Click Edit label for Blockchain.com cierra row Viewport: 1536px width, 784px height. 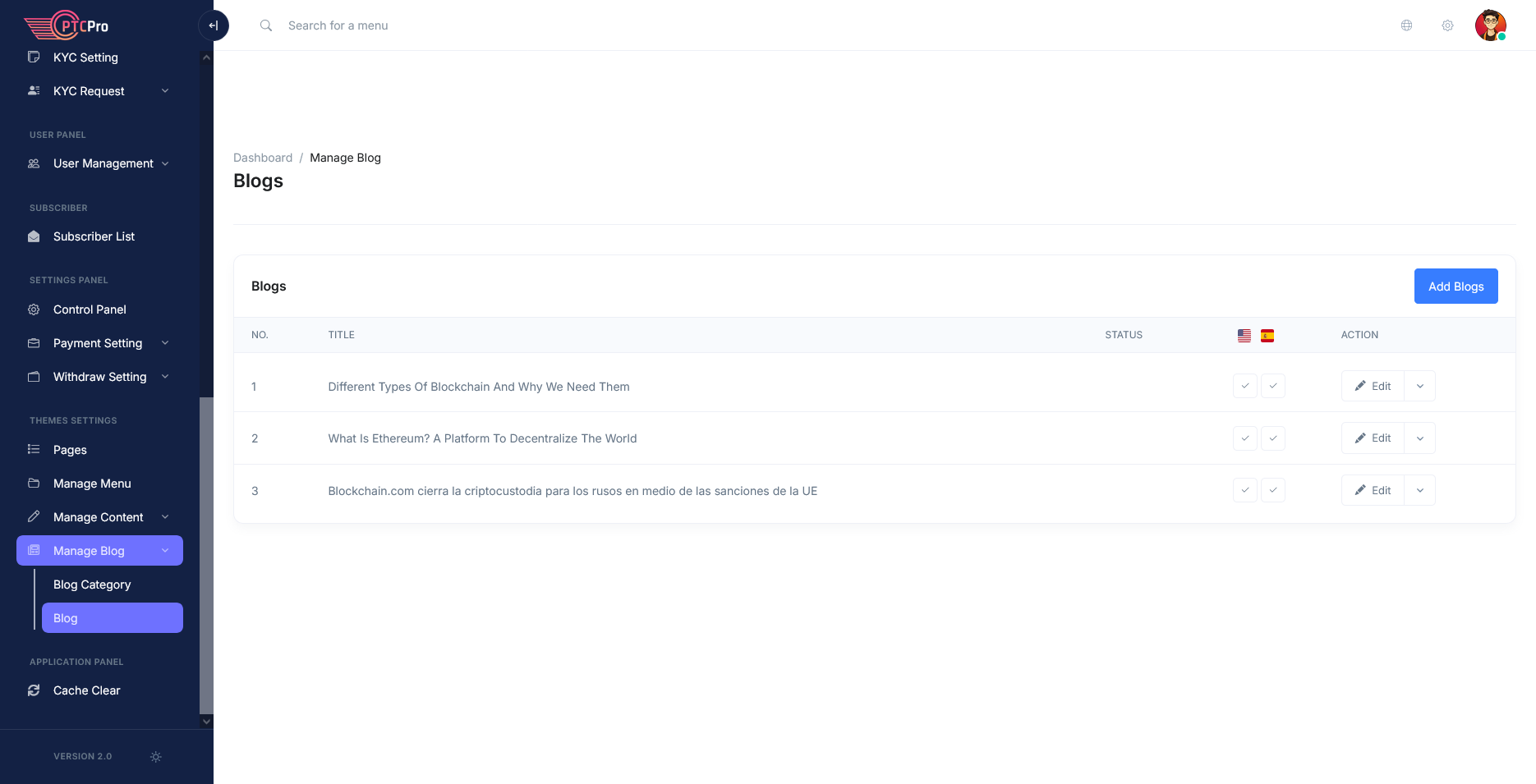(x=1381, y=490)
